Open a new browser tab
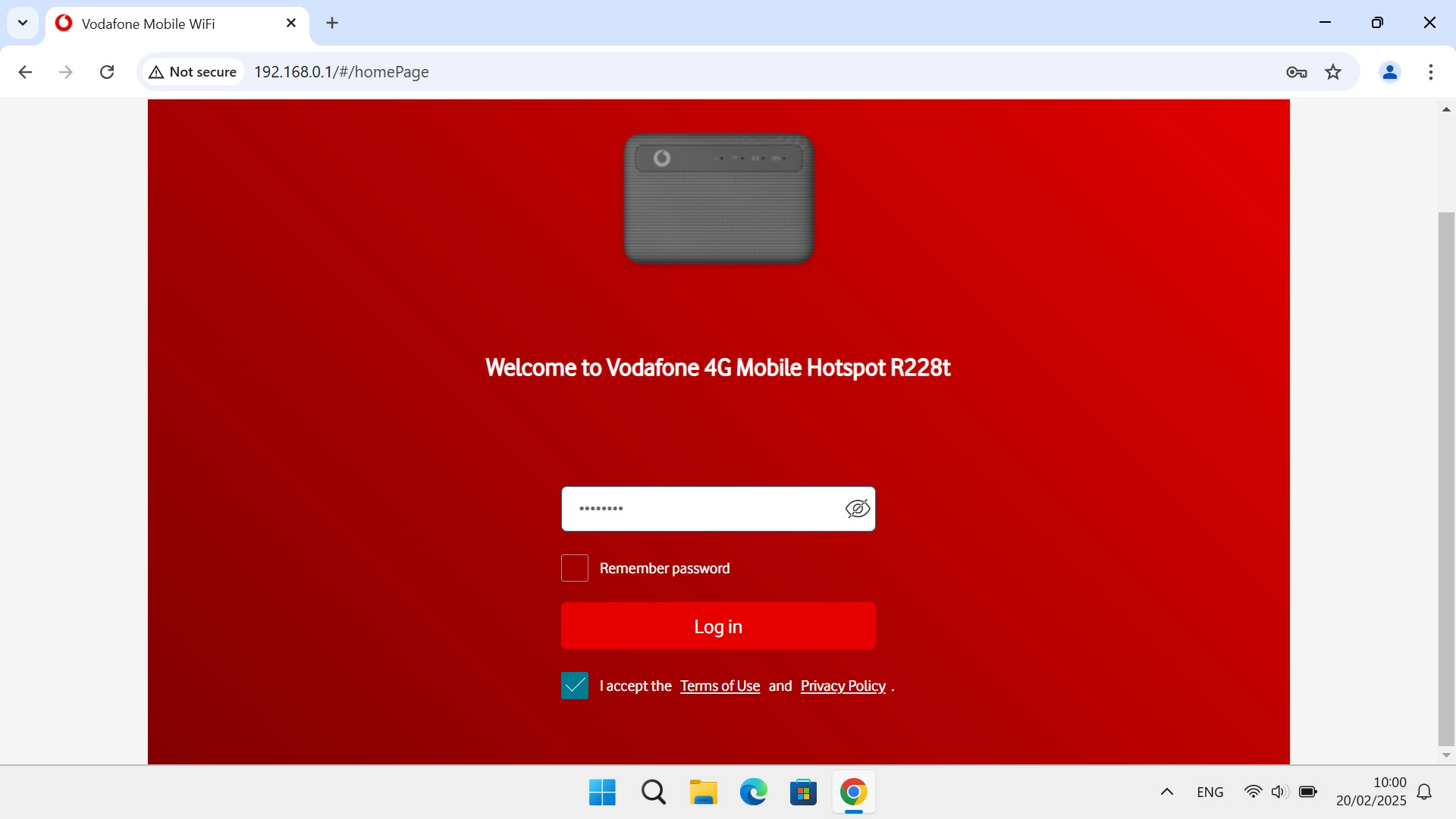Screen dimensions: 1456x819 click(331, 23)
